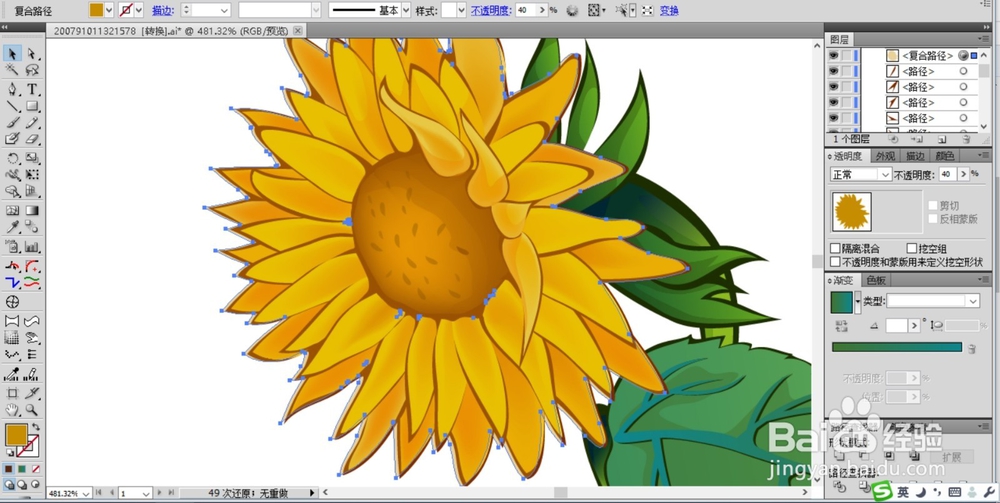
Task: Toggle visibility of first <路径> row
Action: 833,71
